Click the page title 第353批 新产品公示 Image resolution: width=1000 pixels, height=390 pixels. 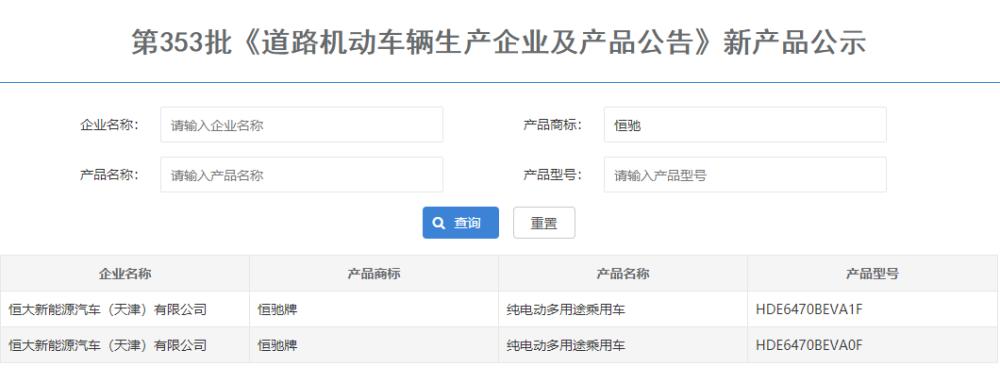point(499,43)
